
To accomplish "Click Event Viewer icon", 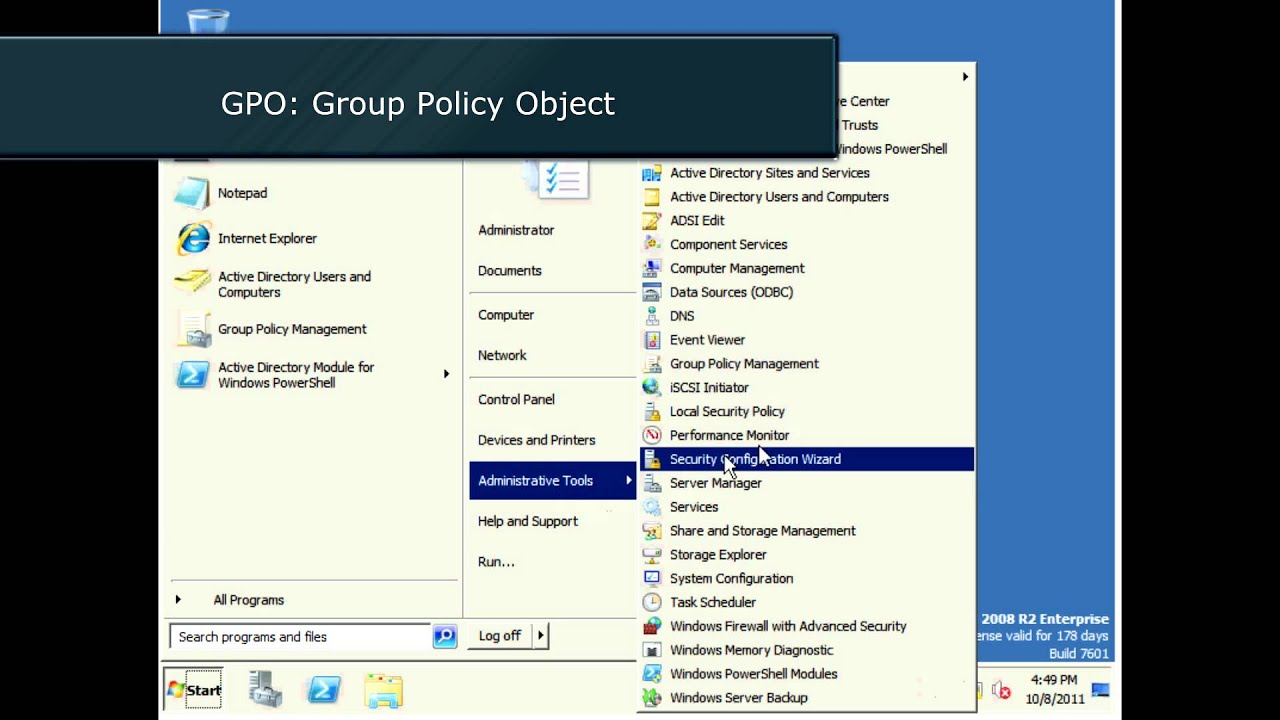I will [x=652, y=340].
